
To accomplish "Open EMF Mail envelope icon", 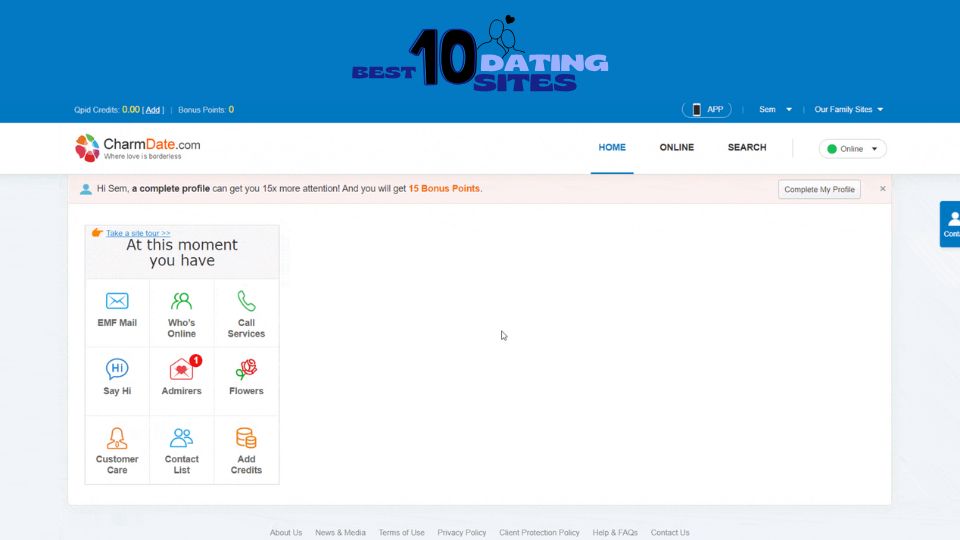I will coord(117,301).
